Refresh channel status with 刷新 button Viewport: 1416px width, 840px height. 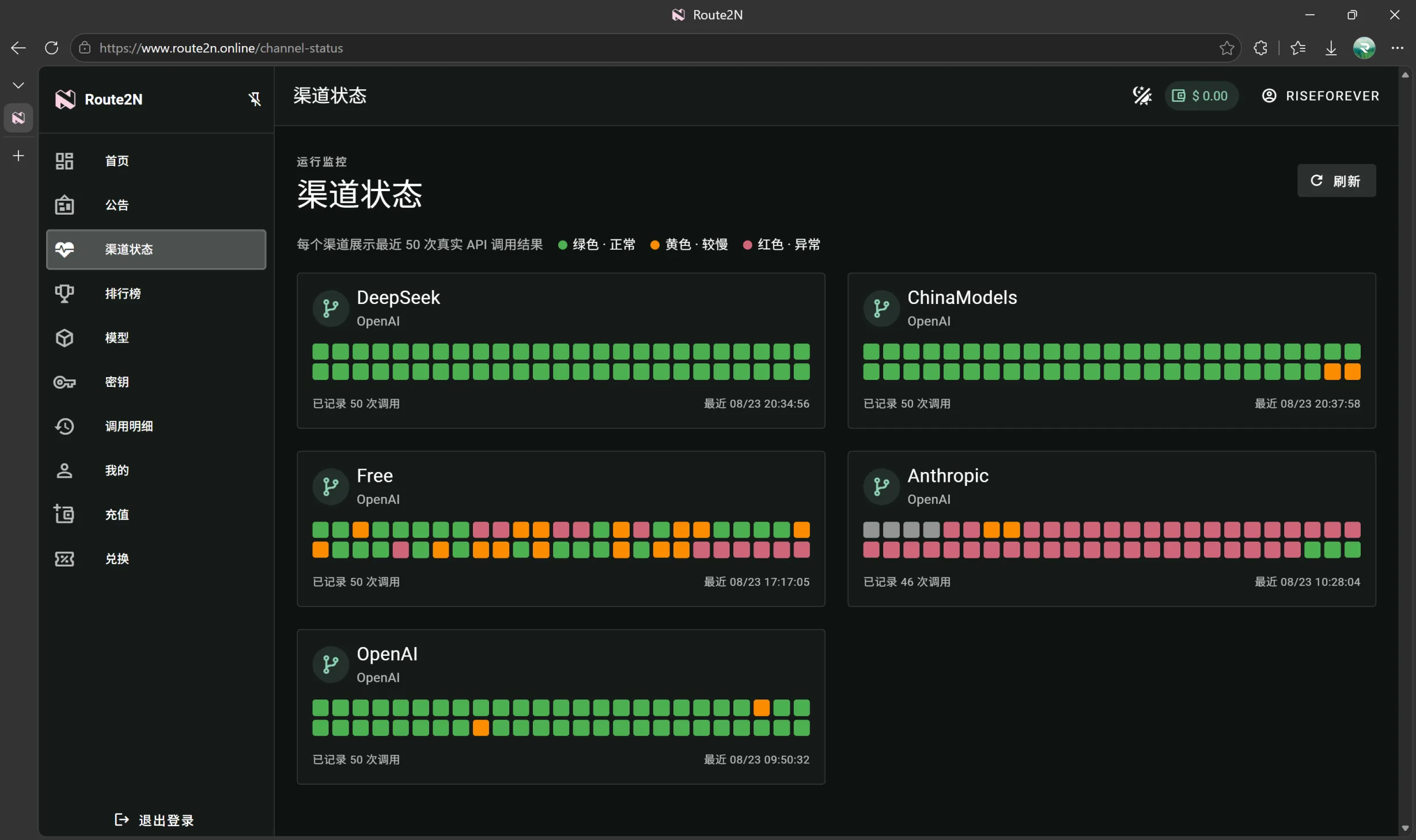point(1336,181)
